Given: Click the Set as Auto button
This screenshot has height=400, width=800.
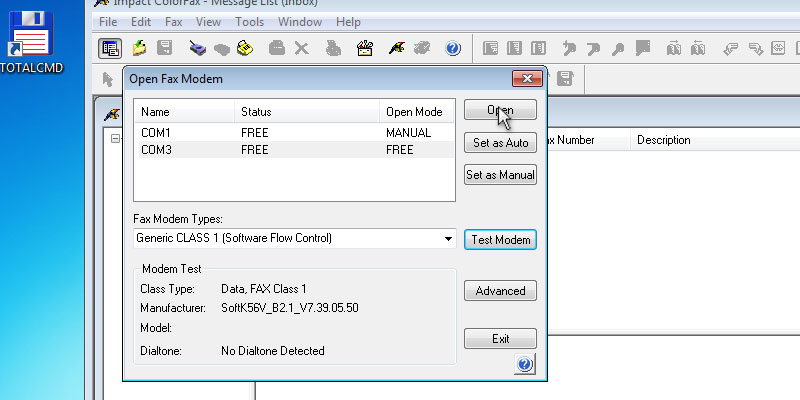Looking at the screenshot, I should pyautogui.click(x=500, y=143).
